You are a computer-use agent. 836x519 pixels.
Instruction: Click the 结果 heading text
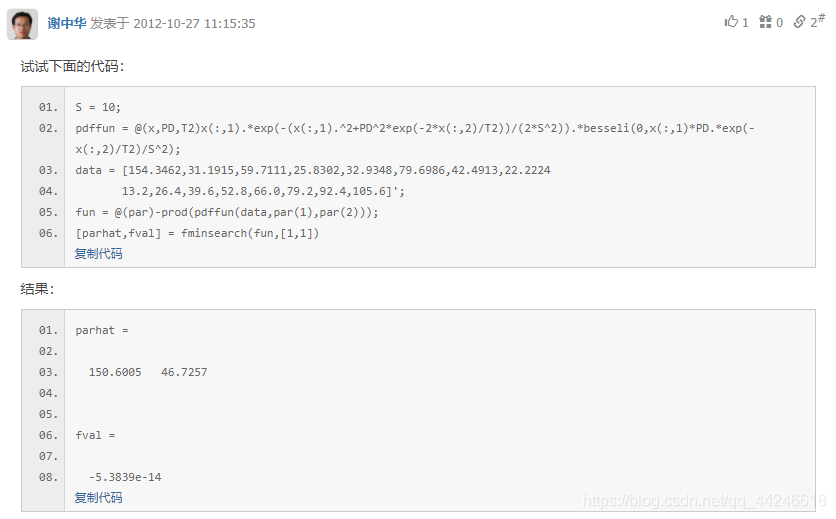coord(37,289)
